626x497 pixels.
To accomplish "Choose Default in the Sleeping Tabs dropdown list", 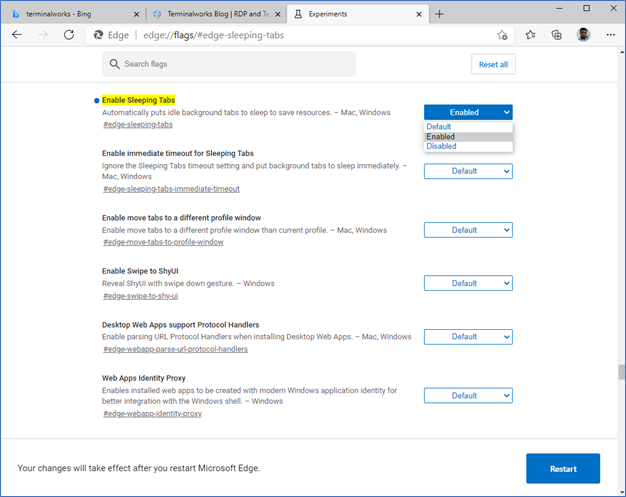I will click(468, 127).
